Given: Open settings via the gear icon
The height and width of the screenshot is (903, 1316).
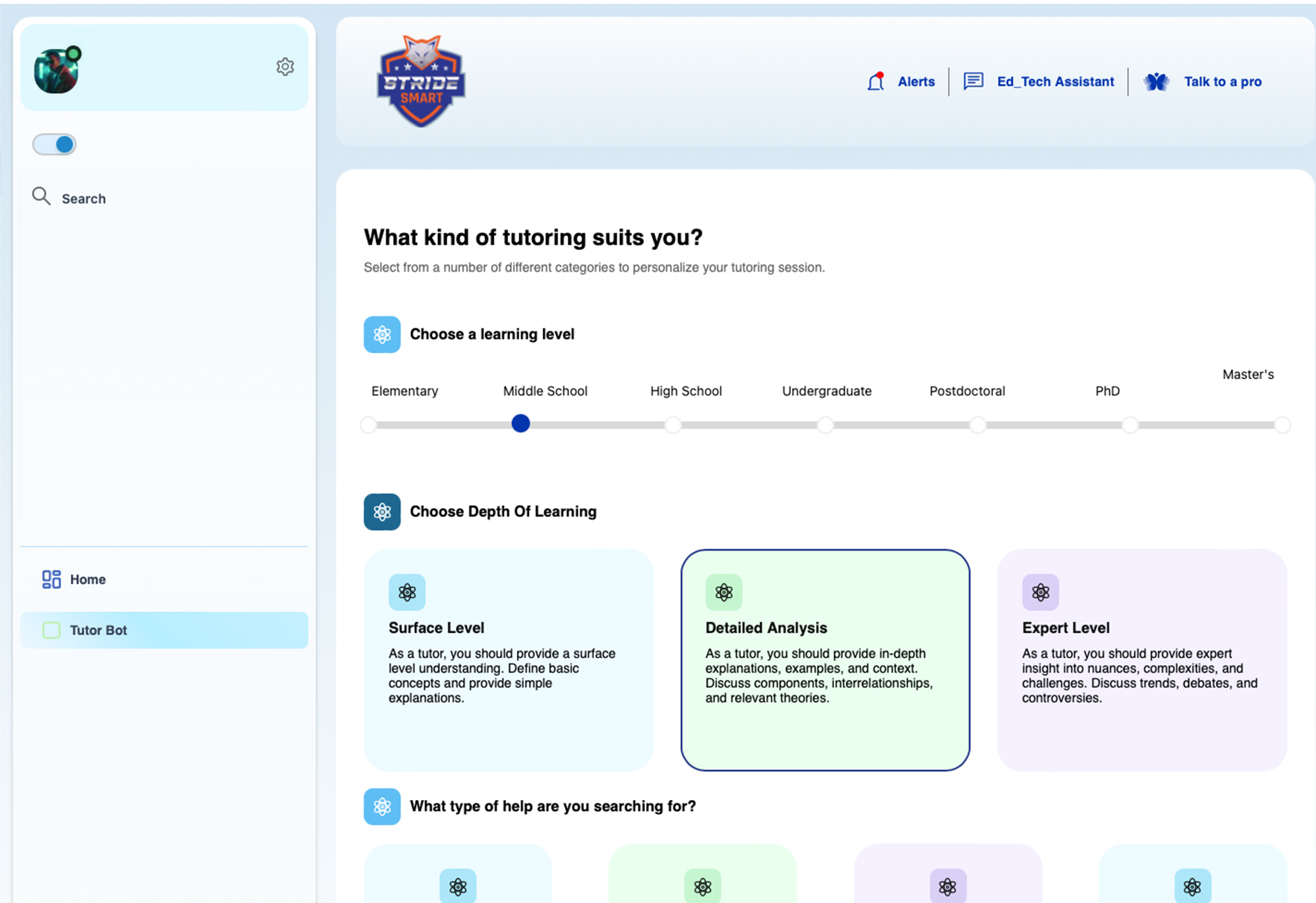Looking at the screenshot, I should coord(285,67).
